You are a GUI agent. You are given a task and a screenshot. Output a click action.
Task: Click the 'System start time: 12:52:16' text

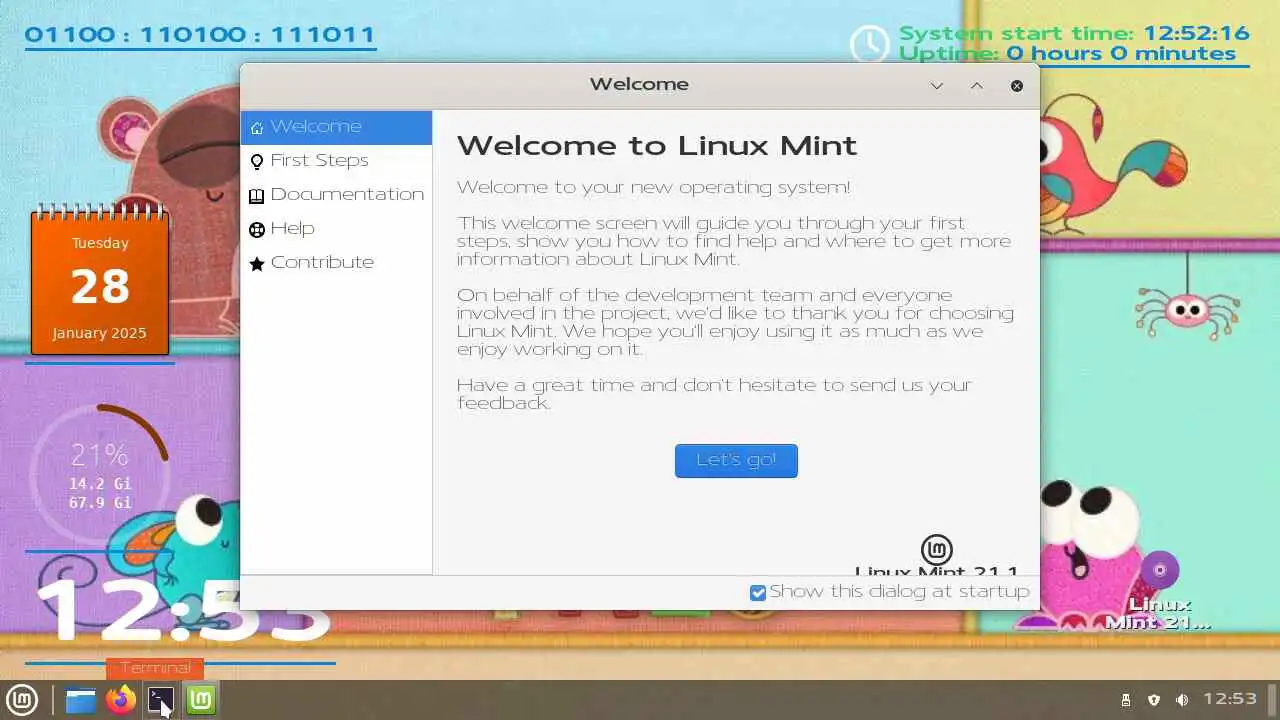click(x=1074, y=33)
